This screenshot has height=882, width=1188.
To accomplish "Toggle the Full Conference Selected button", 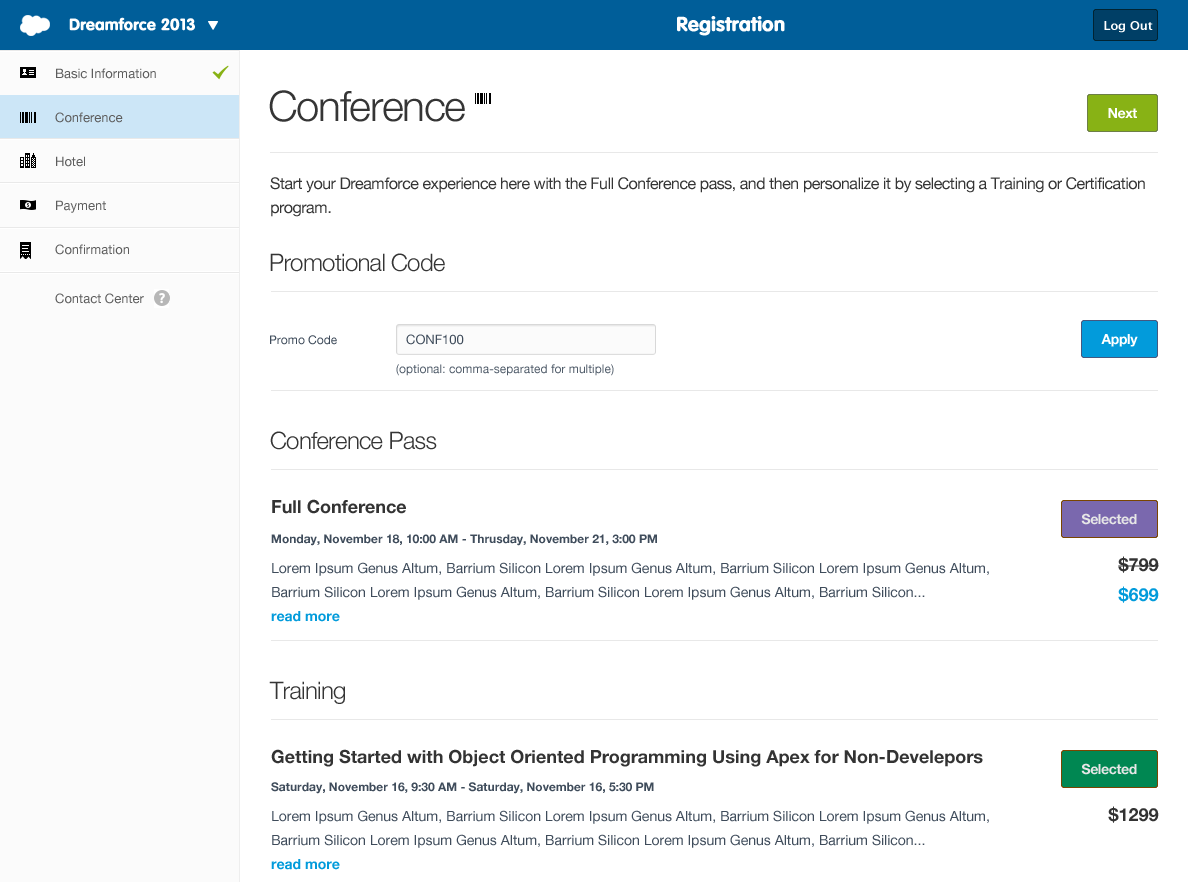I will tap(1109, 519).
